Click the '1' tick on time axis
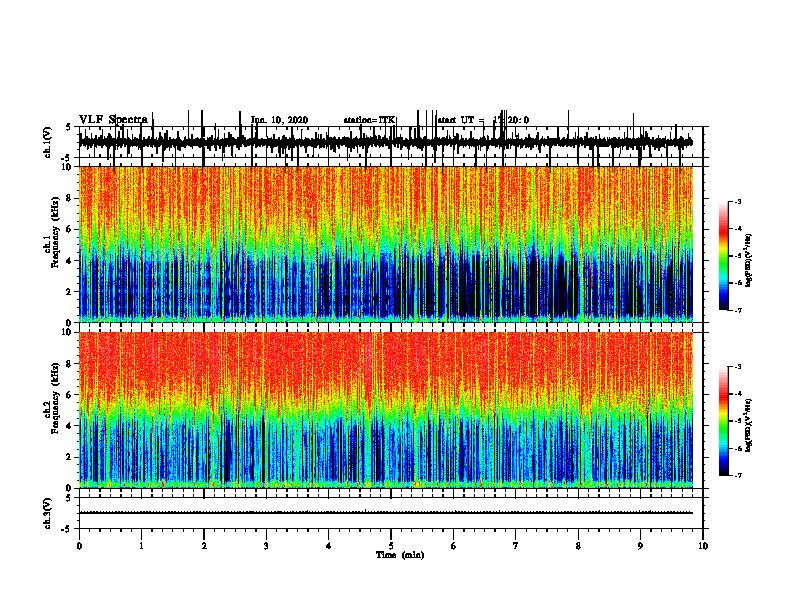Viewport: 792px width, 612px height. (141, 546)
